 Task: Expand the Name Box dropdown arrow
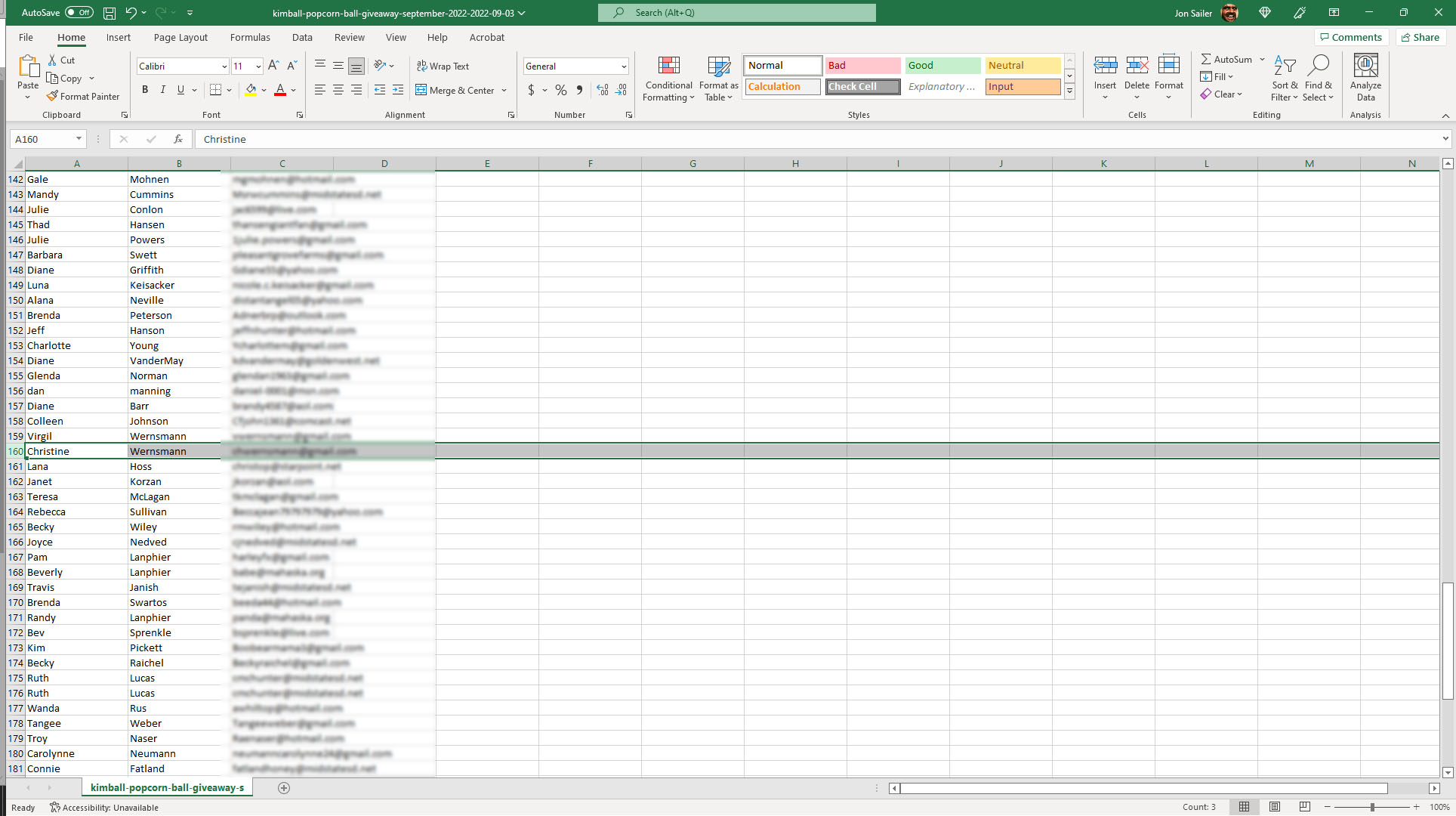coord(79,139)
